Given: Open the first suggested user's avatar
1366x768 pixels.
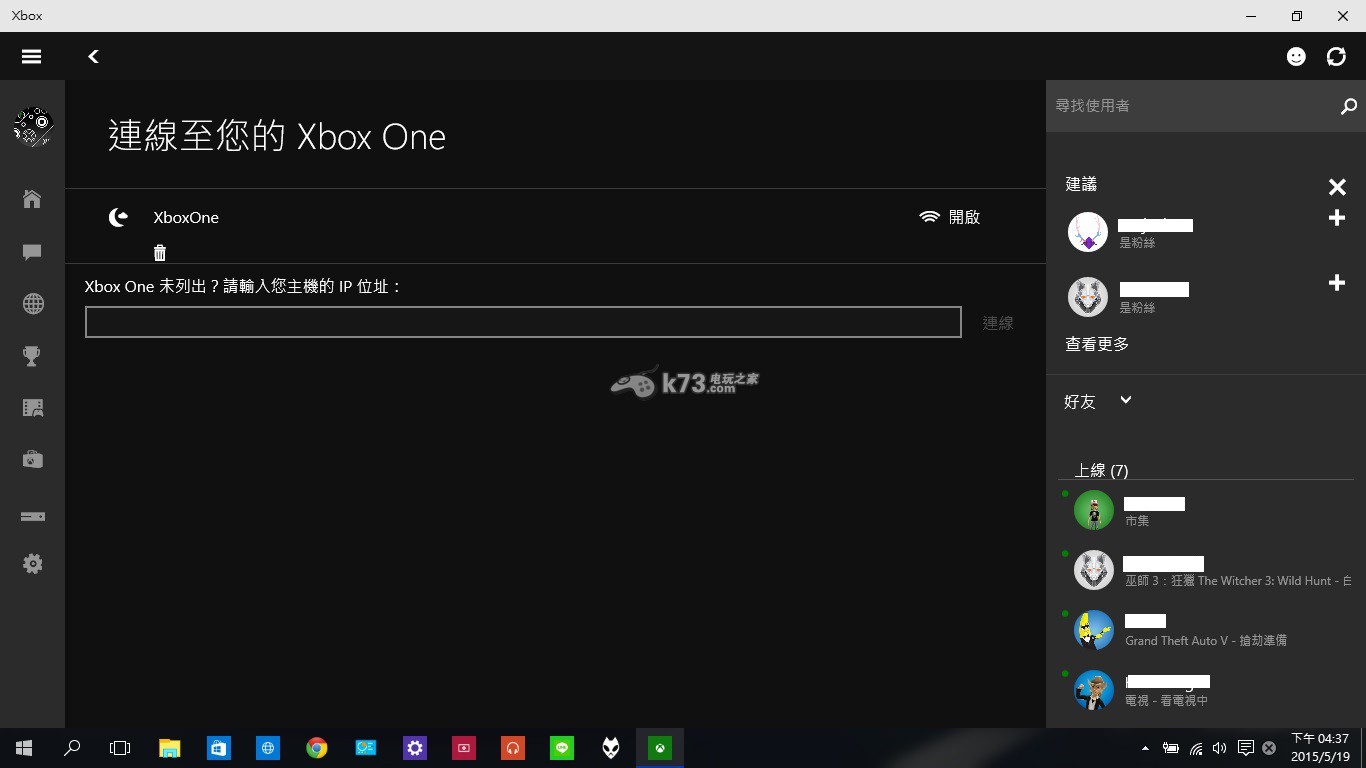Looking at the screenshot, I should point(1088,232).
